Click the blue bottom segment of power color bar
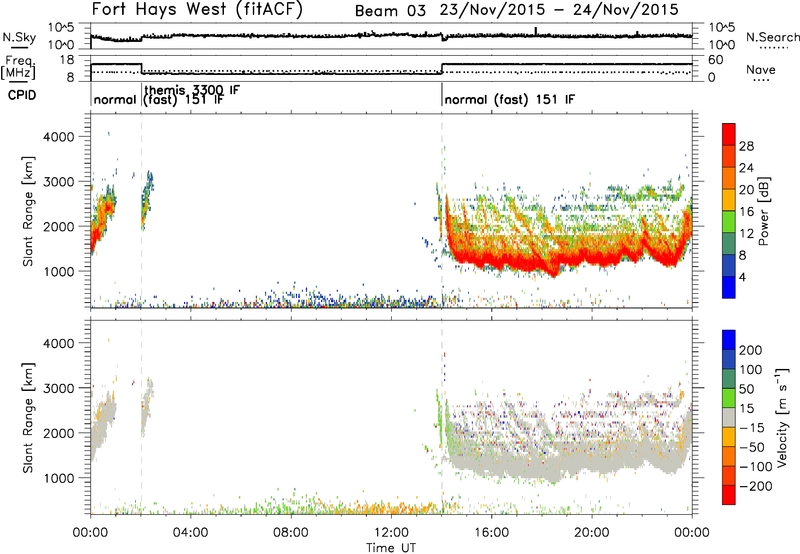Image resolution: width=800 pixels, height=554 pixels. [x=729, y=287]
